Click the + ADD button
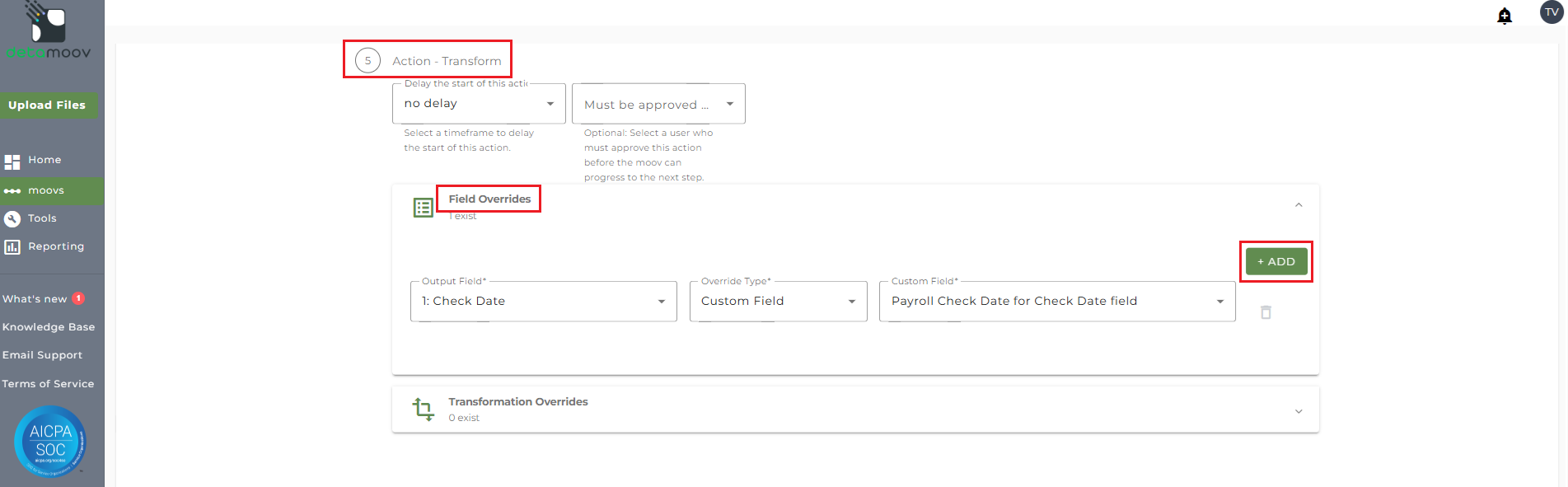 pyautogui.click(x=1275, y=262)
